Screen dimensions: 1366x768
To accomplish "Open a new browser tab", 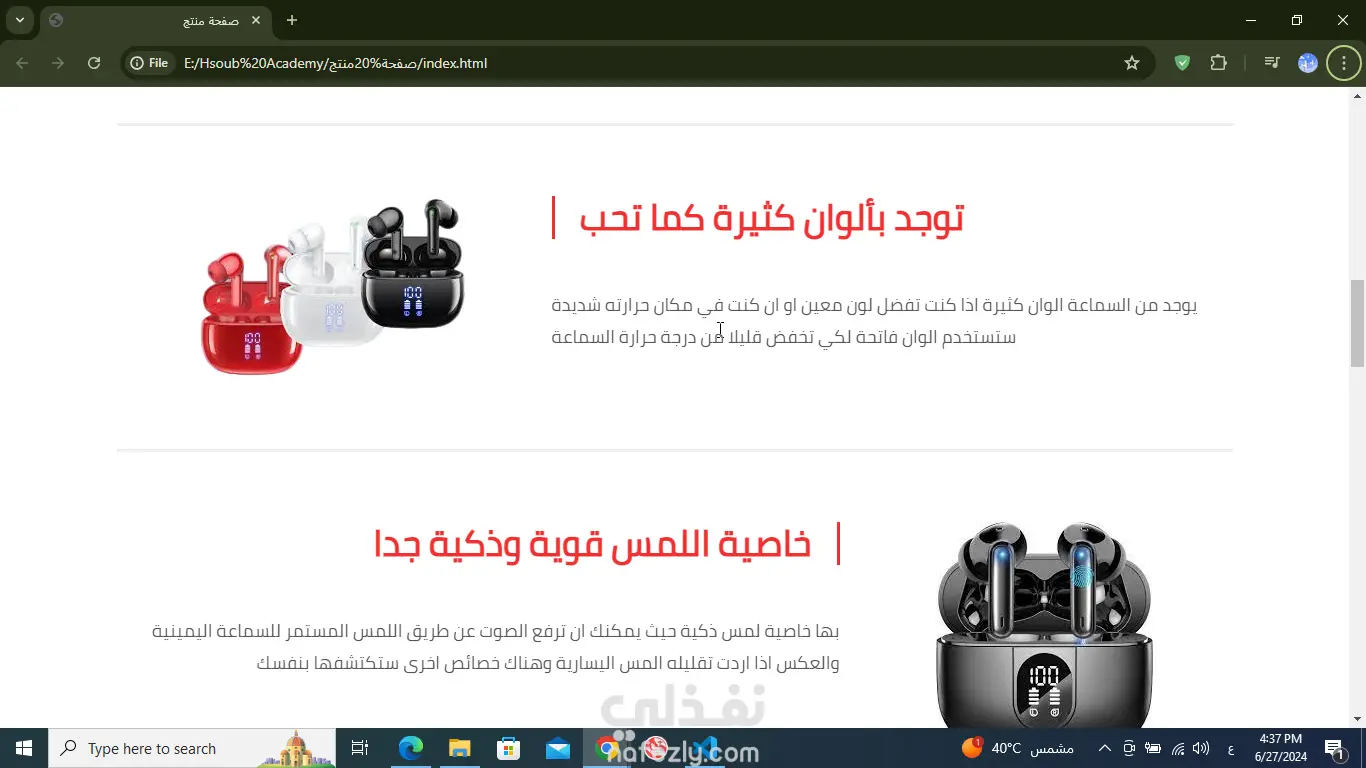I will (292, 20).
